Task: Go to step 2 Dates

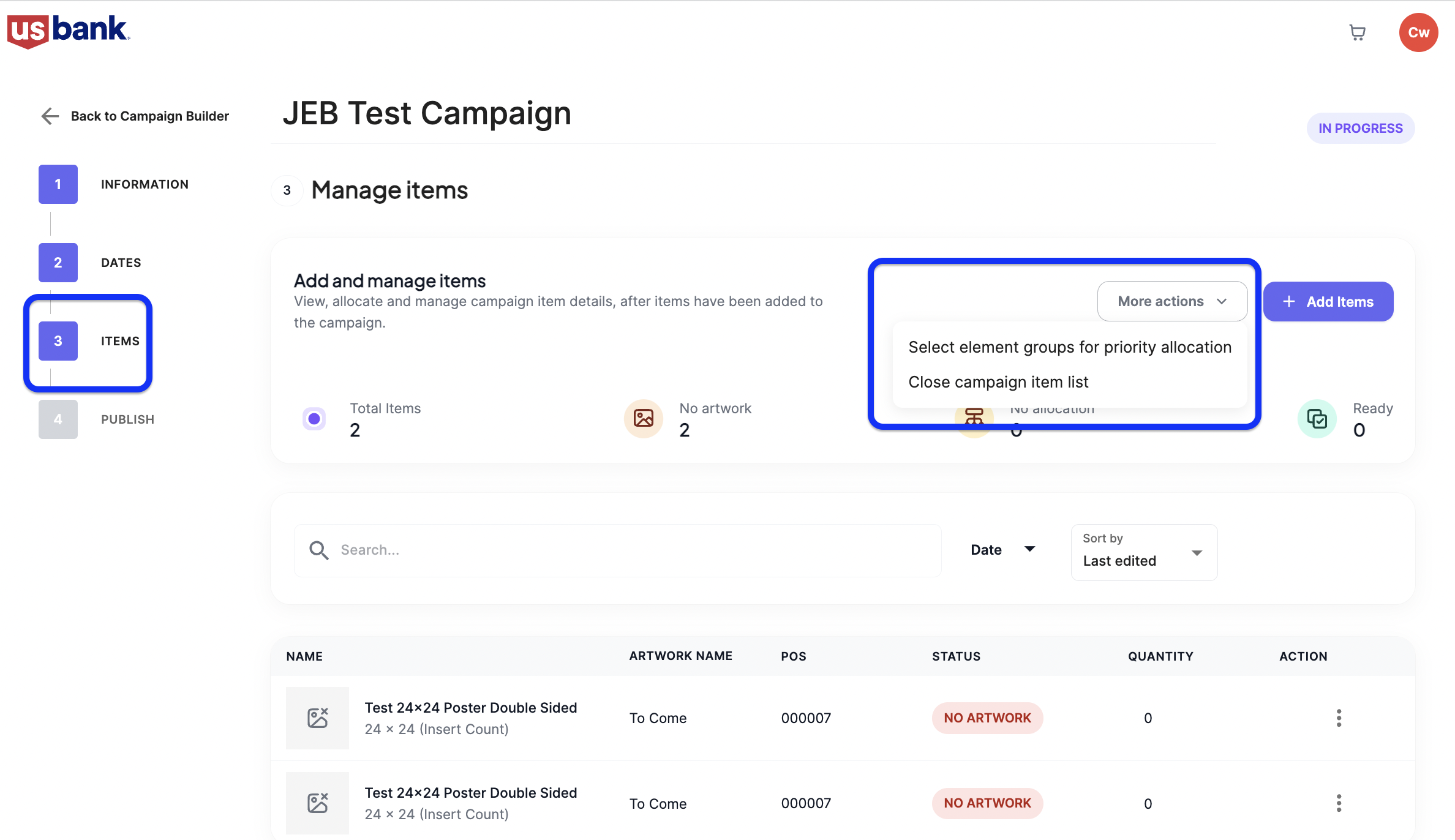Action: [58, 263]
